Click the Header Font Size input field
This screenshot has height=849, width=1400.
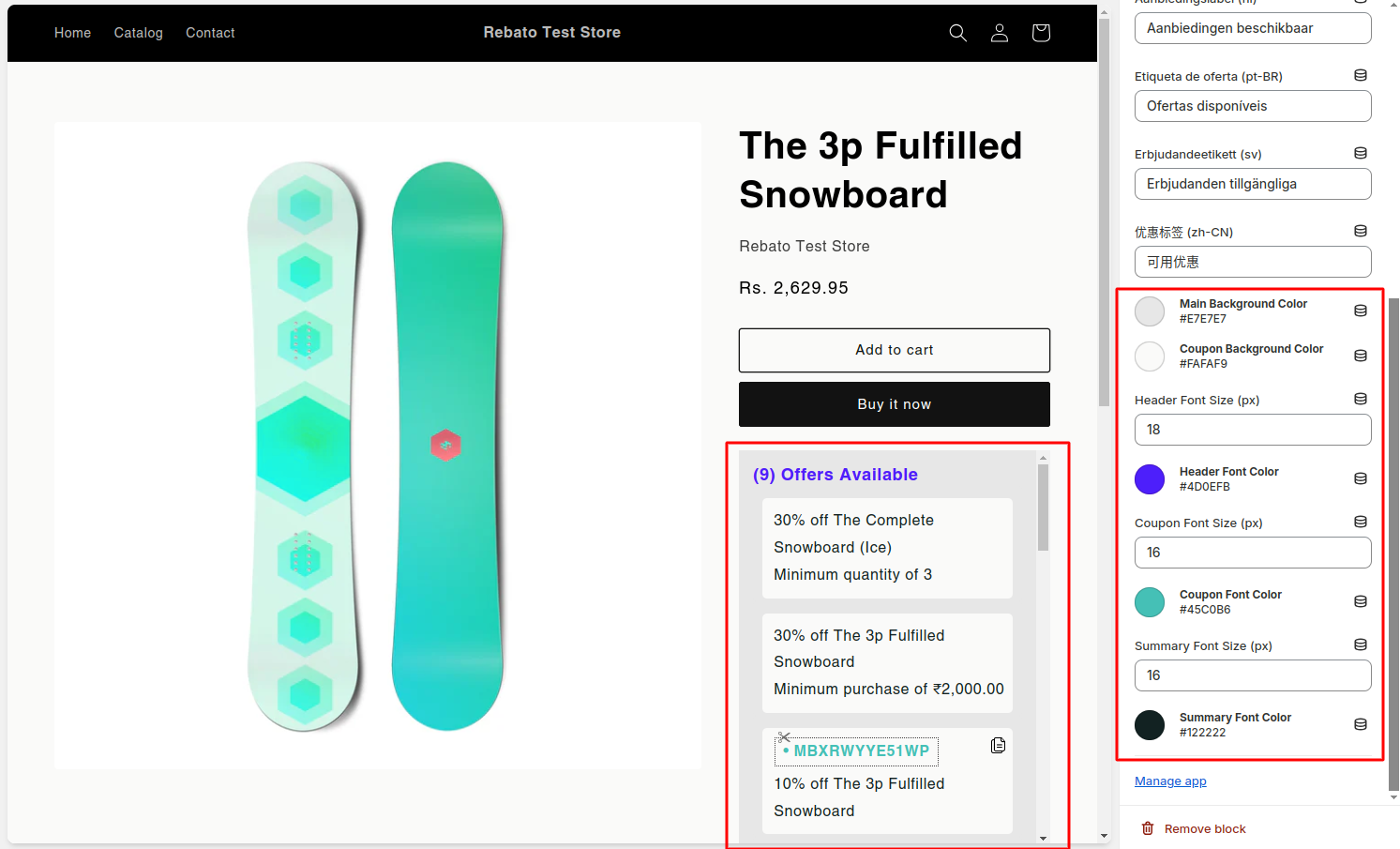click(x=1252, y=430)
